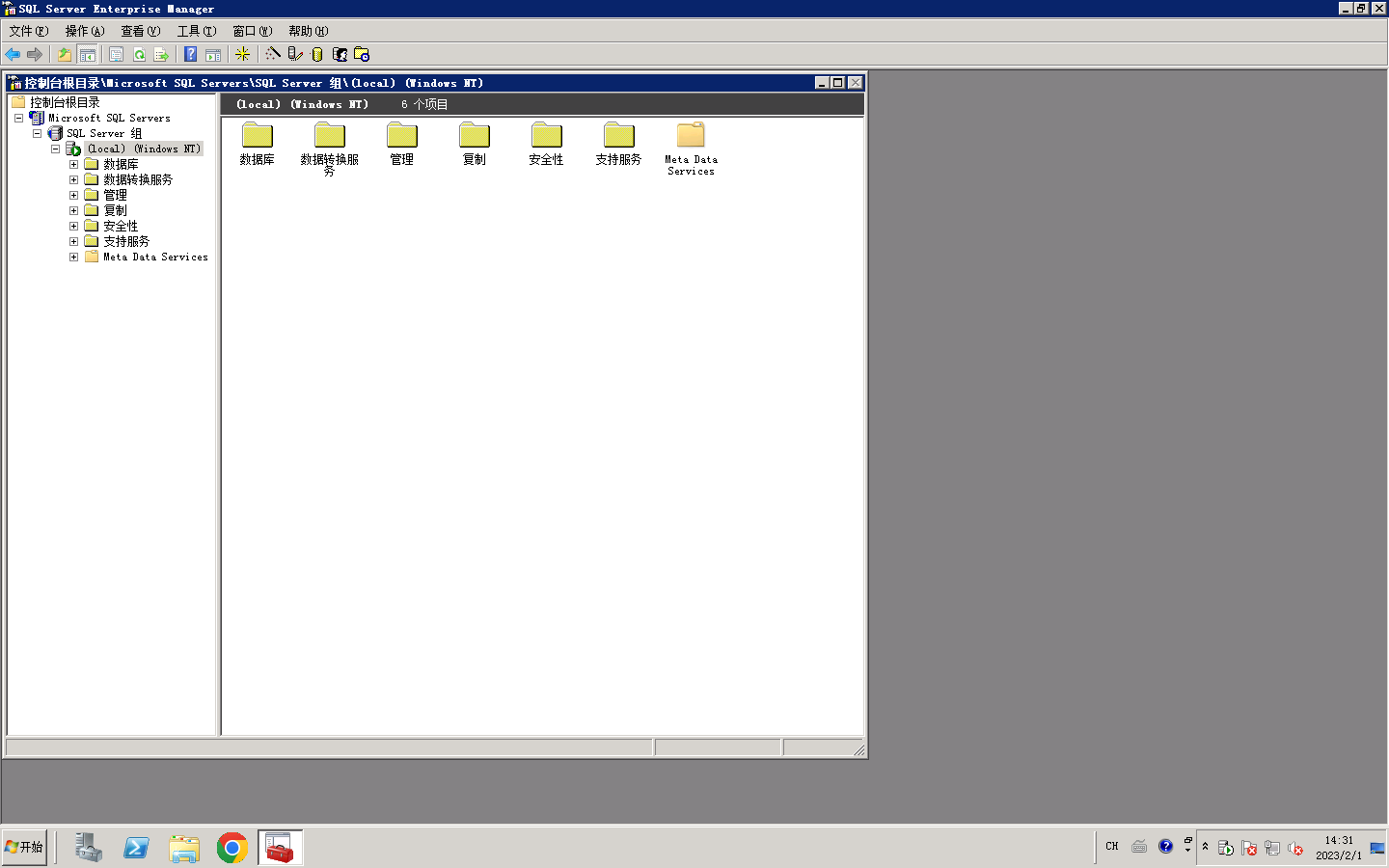This screenshot has width=1389, height=868.
Task: Open 管理 folder icon in right pane
Action: click(402, 145)
